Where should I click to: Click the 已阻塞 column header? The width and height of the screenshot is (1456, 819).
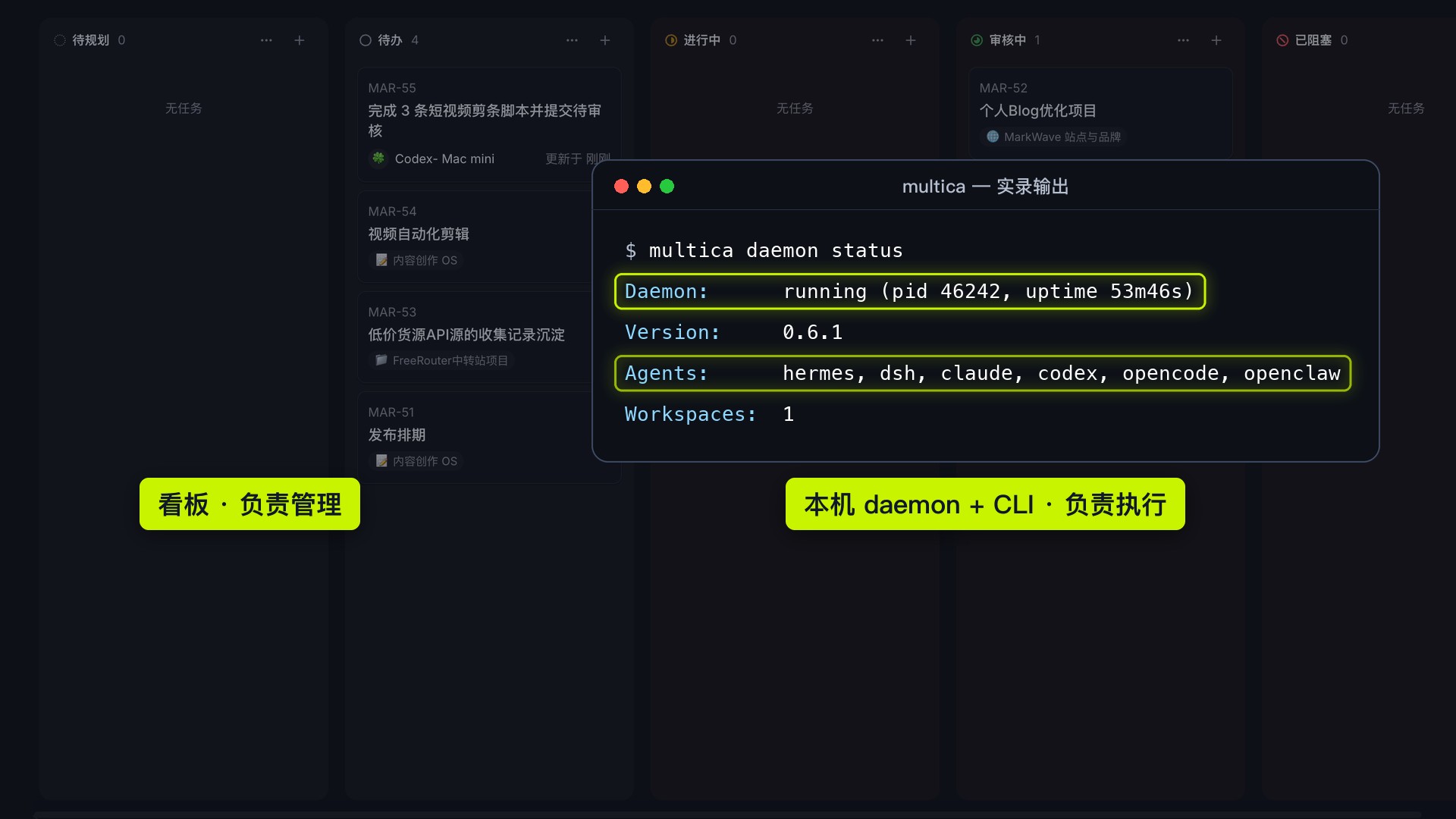pos(1313,40)
